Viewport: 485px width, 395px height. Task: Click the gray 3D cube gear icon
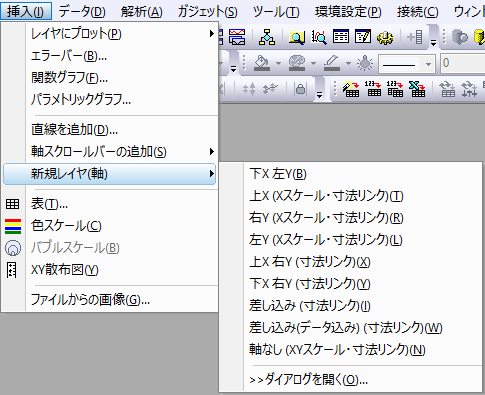point(460,37)
